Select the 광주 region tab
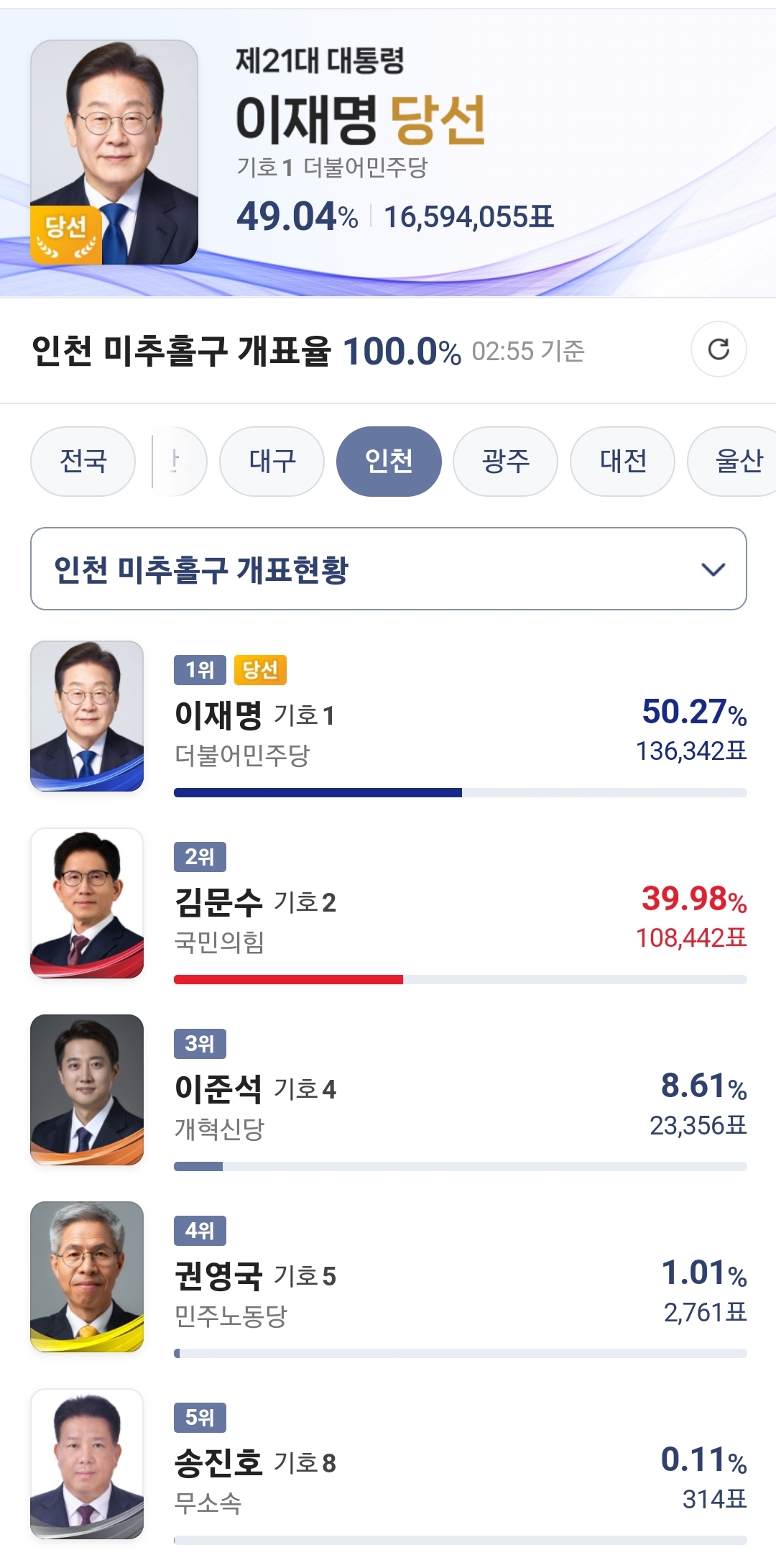776x1568 pixels. click(505, 462)
